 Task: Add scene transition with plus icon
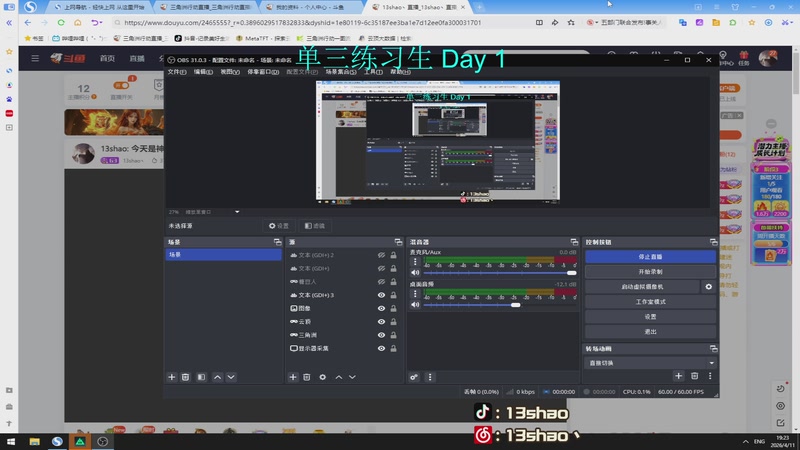pyautogui.click(x=679, y=376)
